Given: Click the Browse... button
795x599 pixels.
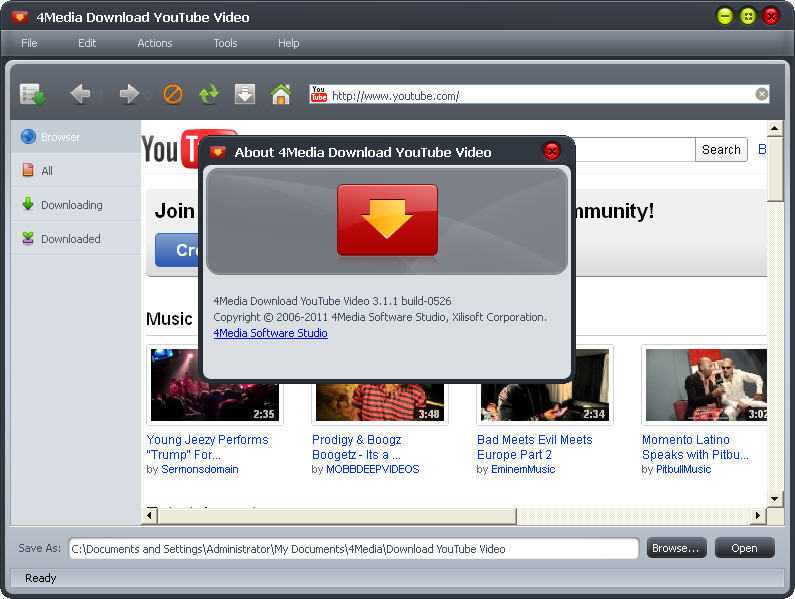Looking at the screenshot, I should pos(676,548).
